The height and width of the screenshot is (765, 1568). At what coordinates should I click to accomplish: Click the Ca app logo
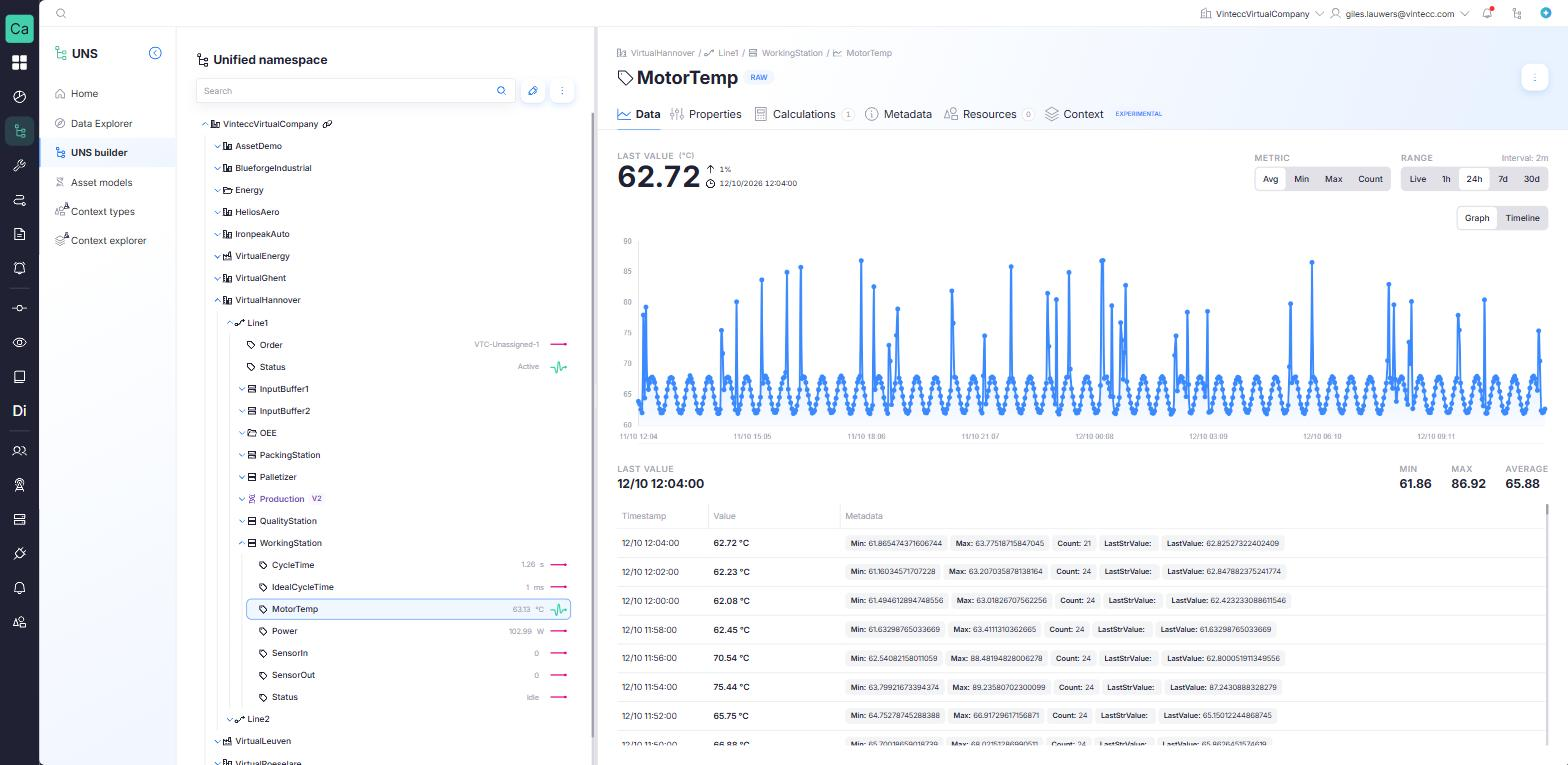coord(19,28)
